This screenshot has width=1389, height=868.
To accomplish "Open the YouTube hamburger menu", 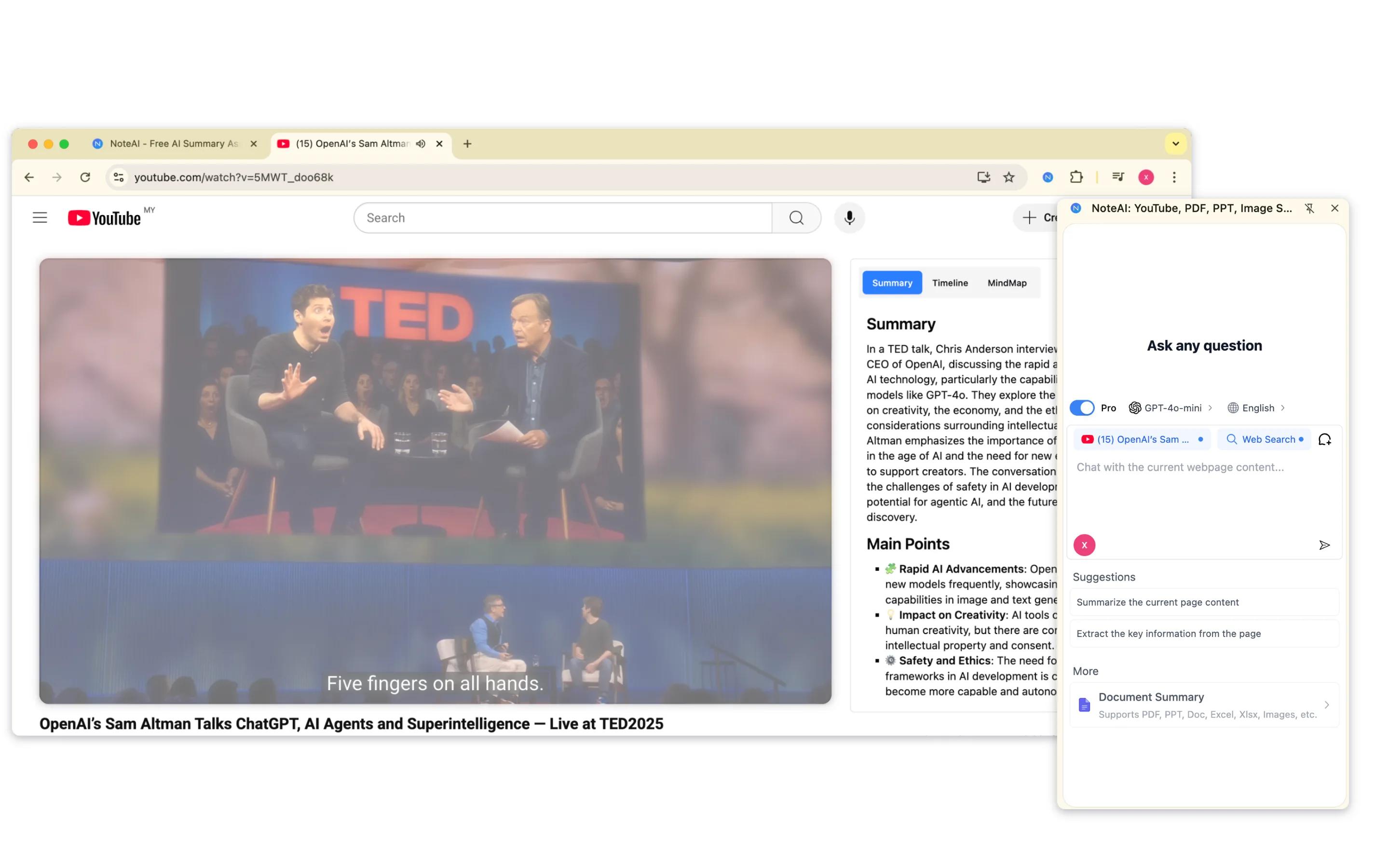I will tap(39, 217).
